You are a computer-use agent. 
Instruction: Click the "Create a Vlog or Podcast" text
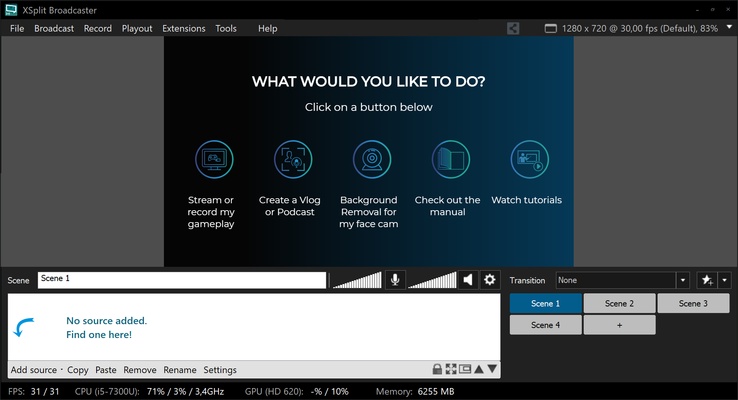289,206
